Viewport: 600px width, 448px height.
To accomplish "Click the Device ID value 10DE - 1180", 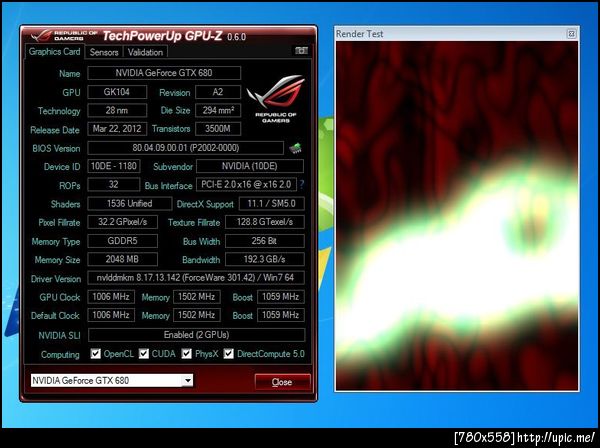I will coord(114,166).
